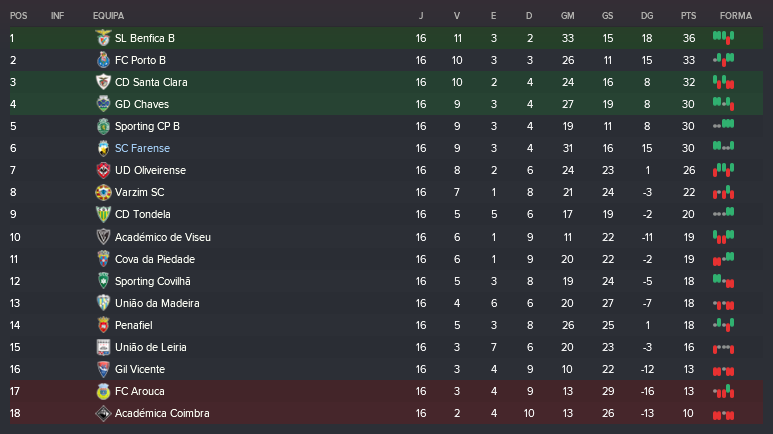773x434 pixels.
Task: Click the Académica Coimbra club badge
Action: [x=102, y=413]
